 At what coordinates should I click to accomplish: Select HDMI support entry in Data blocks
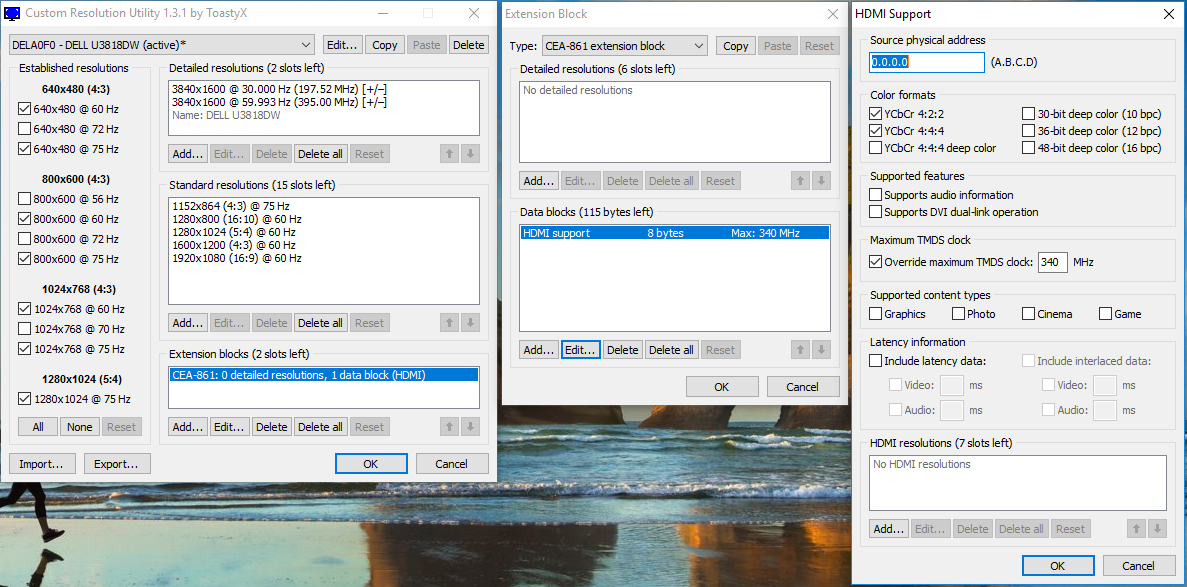675,233
